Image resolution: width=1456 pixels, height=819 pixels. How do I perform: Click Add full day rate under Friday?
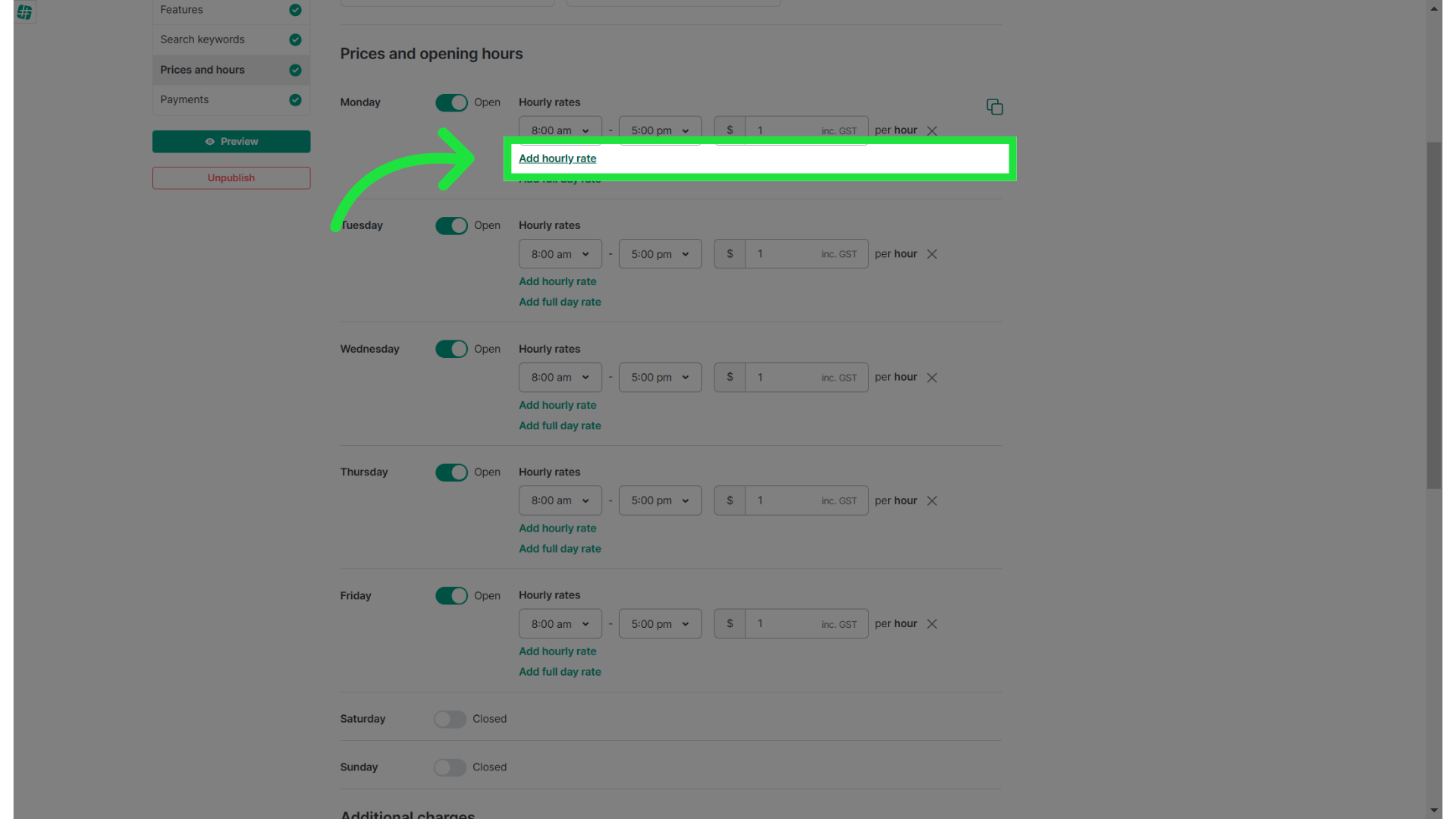coord(560,672)
